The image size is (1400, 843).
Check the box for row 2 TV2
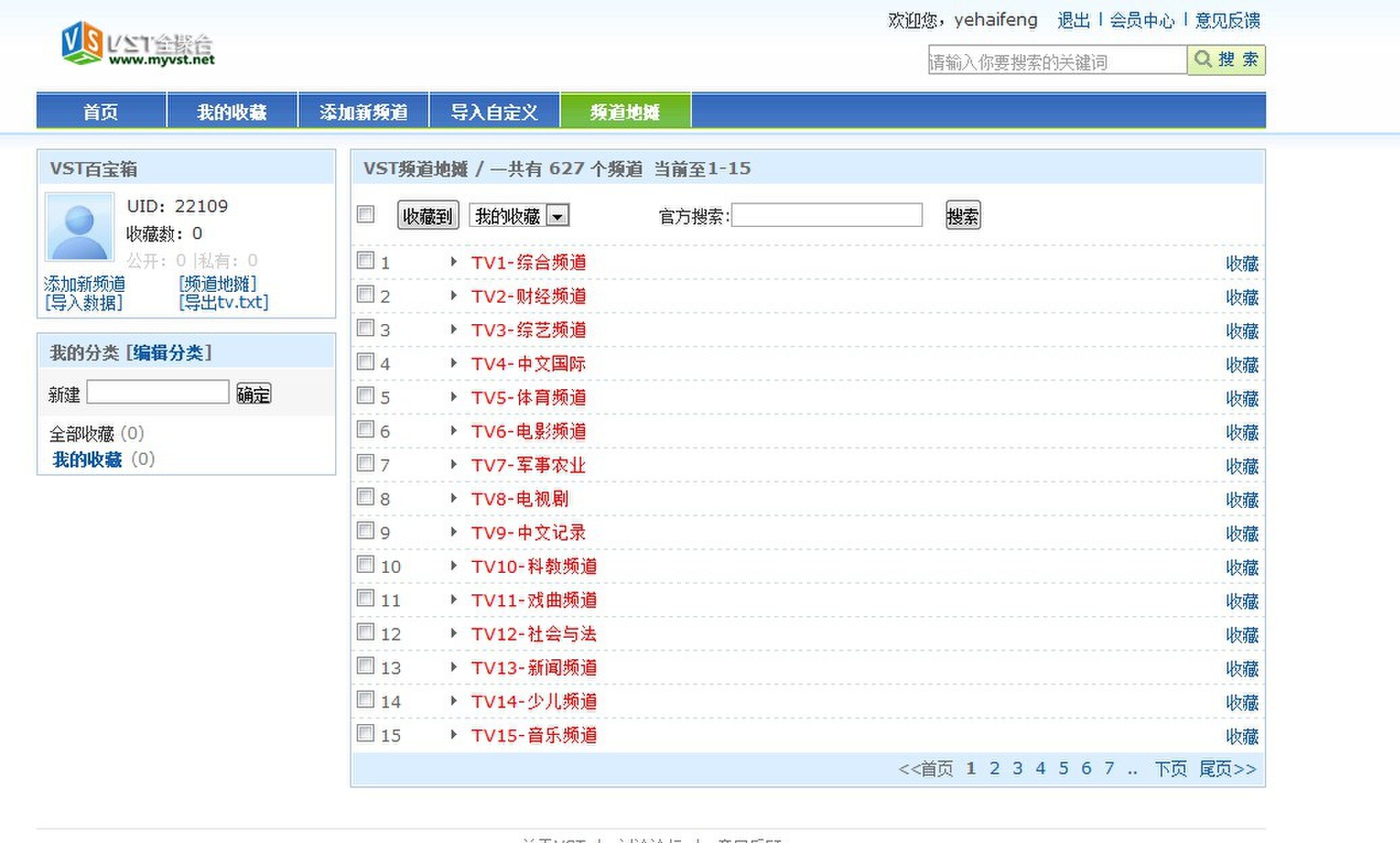[366, 294]
